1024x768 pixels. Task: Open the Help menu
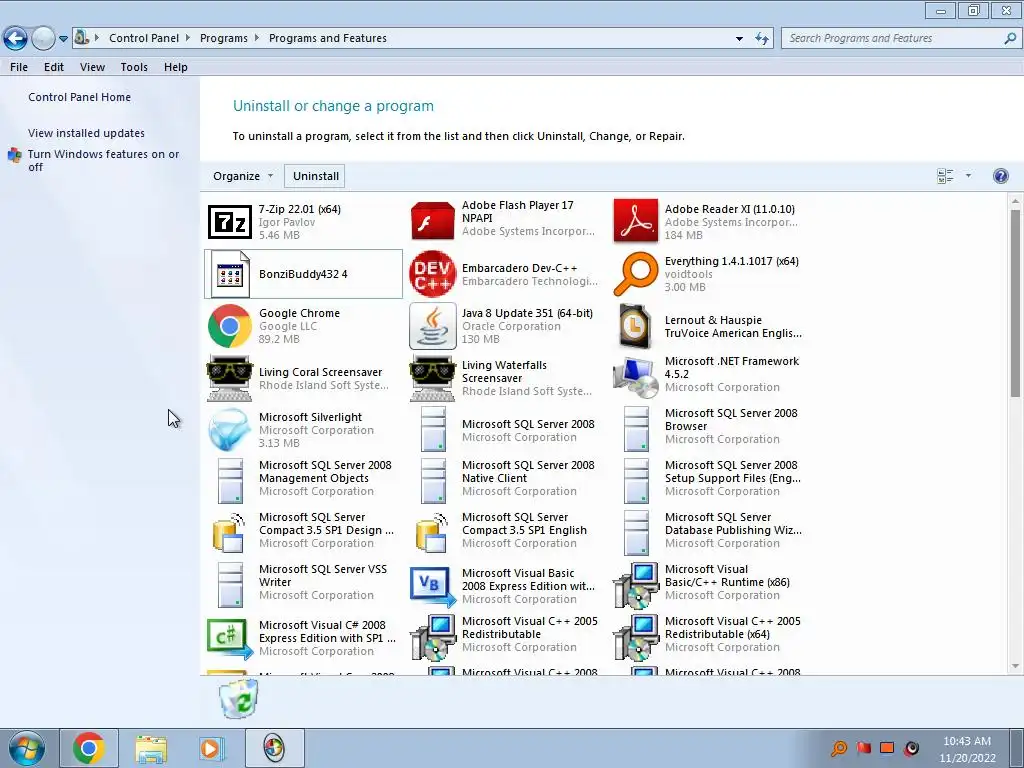point(176,67)
